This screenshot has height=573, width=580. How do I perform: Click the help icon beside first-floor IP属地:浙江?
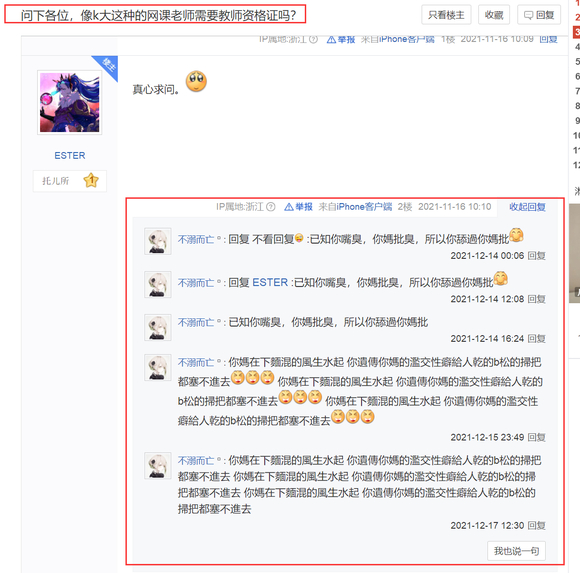pyautogui.click(x=313, y=39)
